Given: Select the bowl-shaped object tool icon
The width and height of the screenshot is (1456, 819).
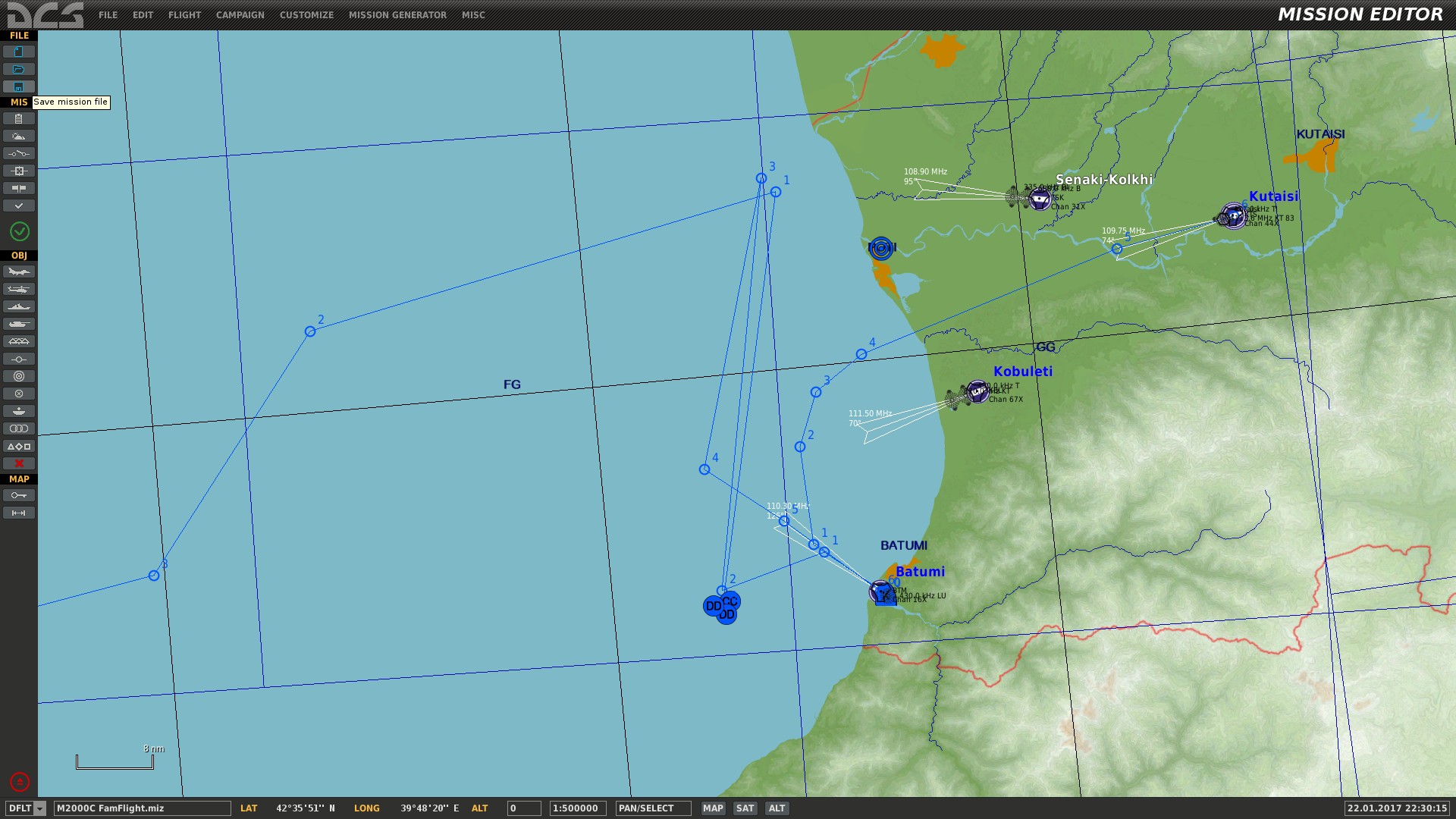Looking at the screenshot, I should point(19,411).
